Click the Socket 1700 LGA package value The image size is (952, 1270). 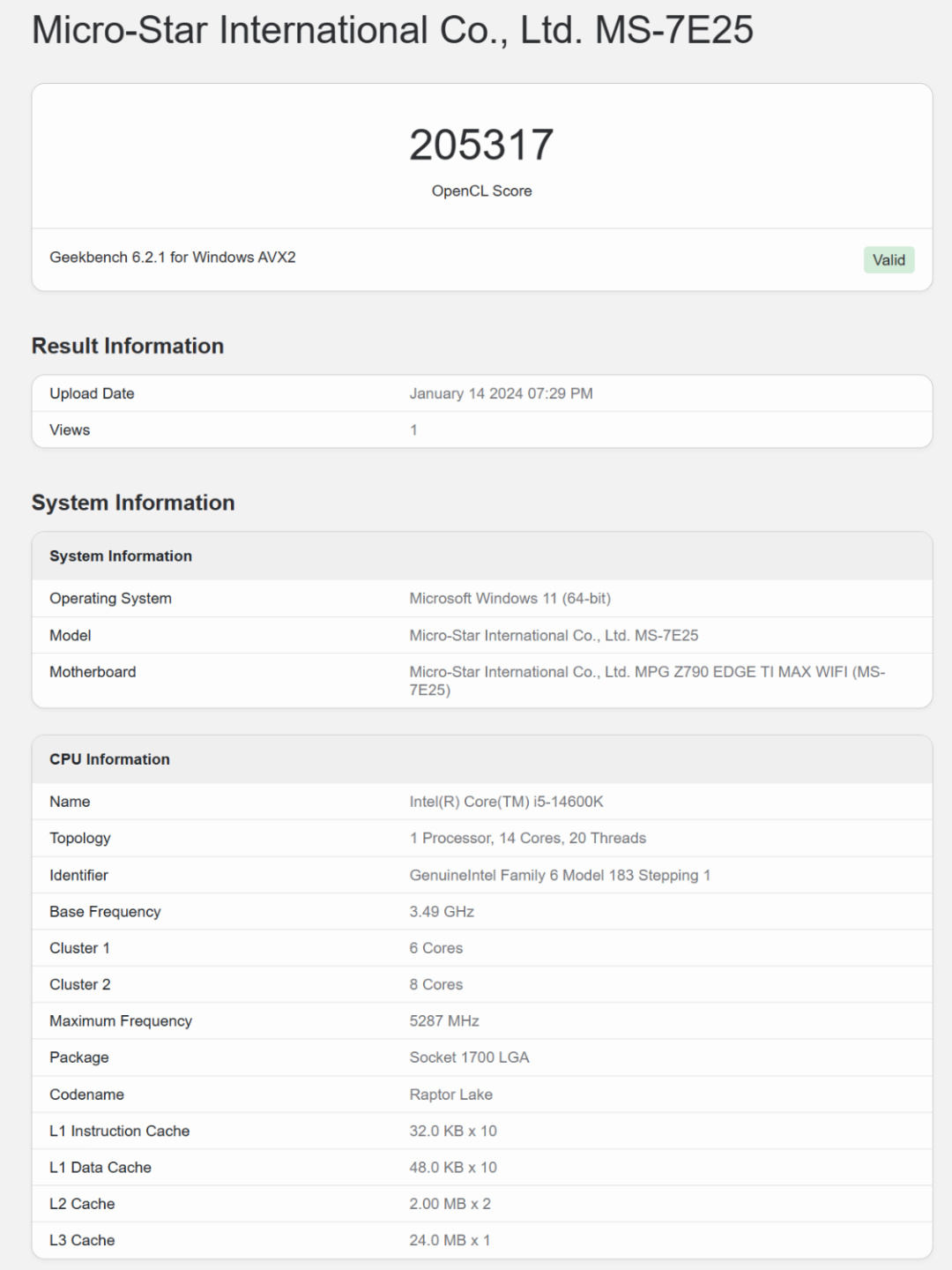(469, 1057)
